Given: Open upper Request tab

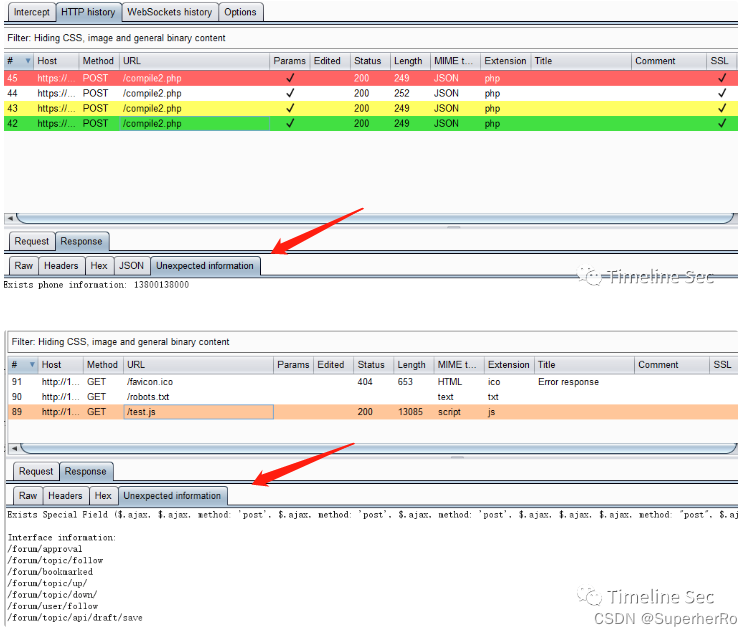Looking at the screenshot, I should pos(31,241).
